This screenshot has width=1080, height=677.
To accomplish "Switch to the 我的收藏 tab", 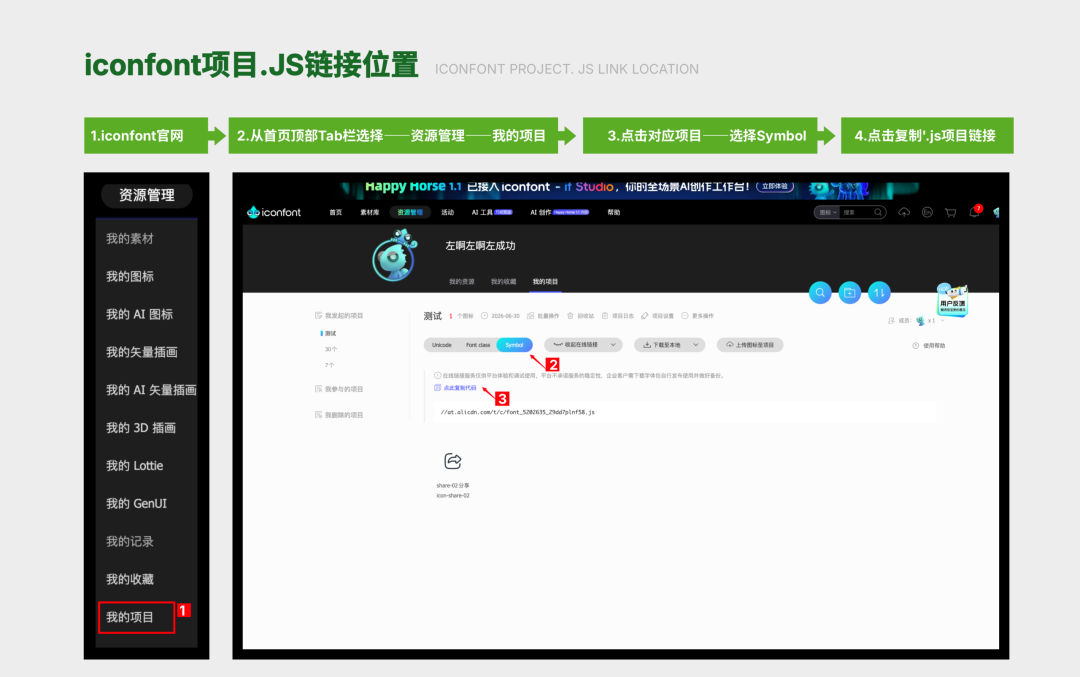I will 503,282.
